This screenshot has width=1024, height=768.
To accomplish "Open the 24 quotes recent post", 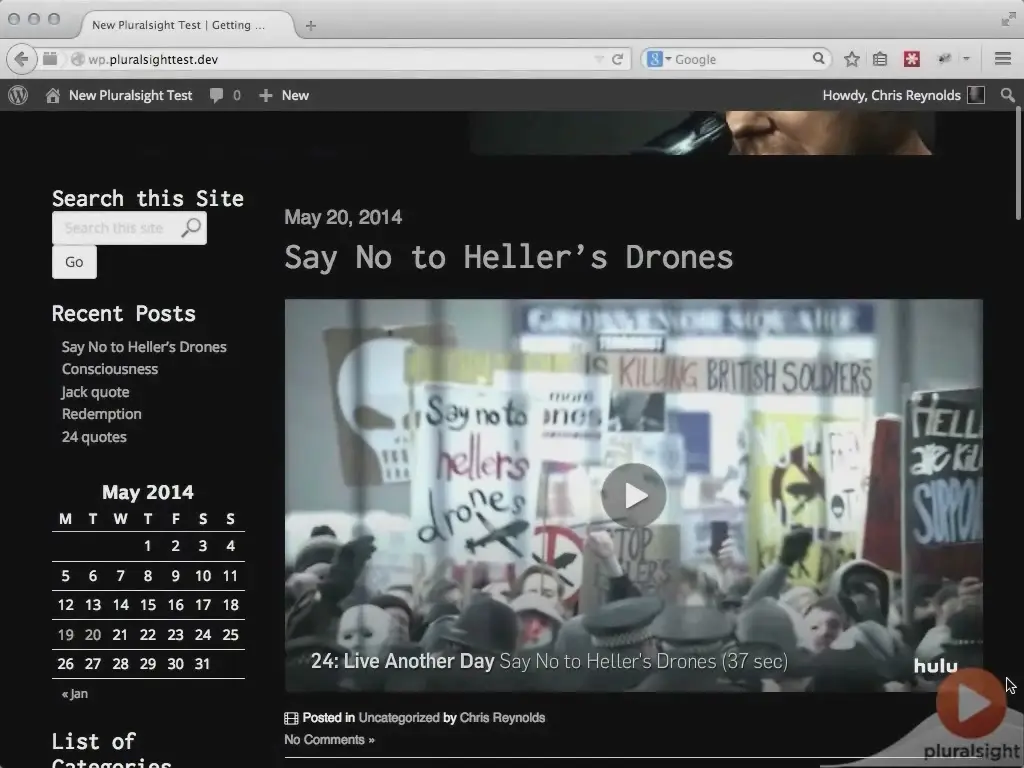I will (94, 437).
